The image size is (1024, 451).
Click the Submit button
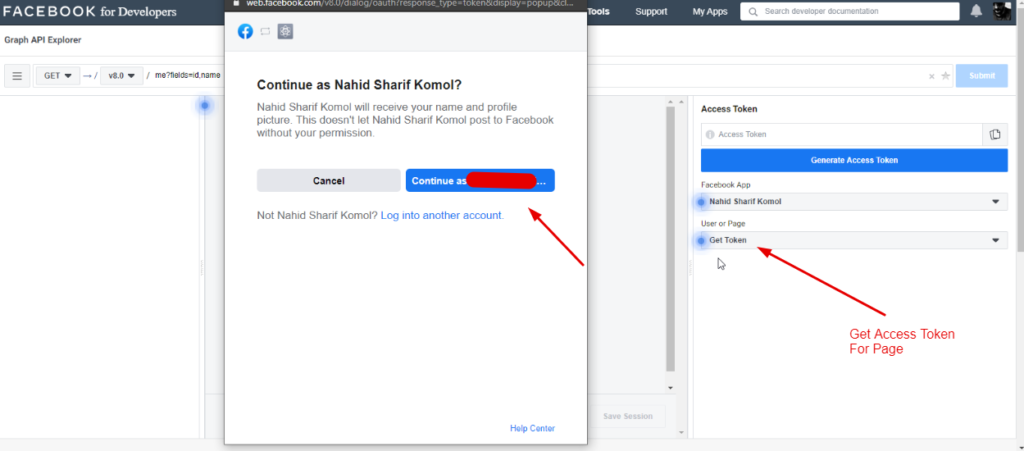[x=982, y=76]
